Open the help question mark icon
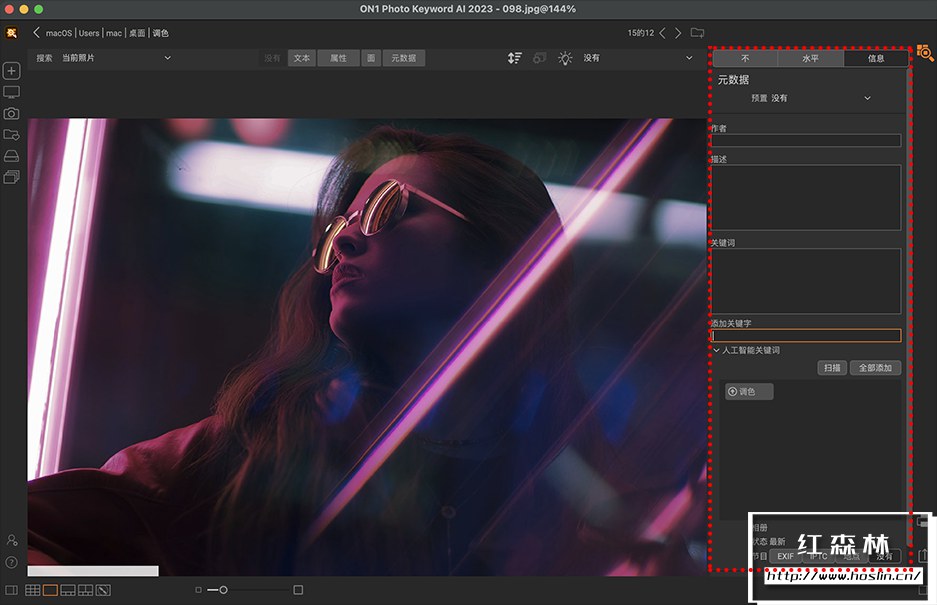Screen dimensions: 937x605 [x=12, y=562]
